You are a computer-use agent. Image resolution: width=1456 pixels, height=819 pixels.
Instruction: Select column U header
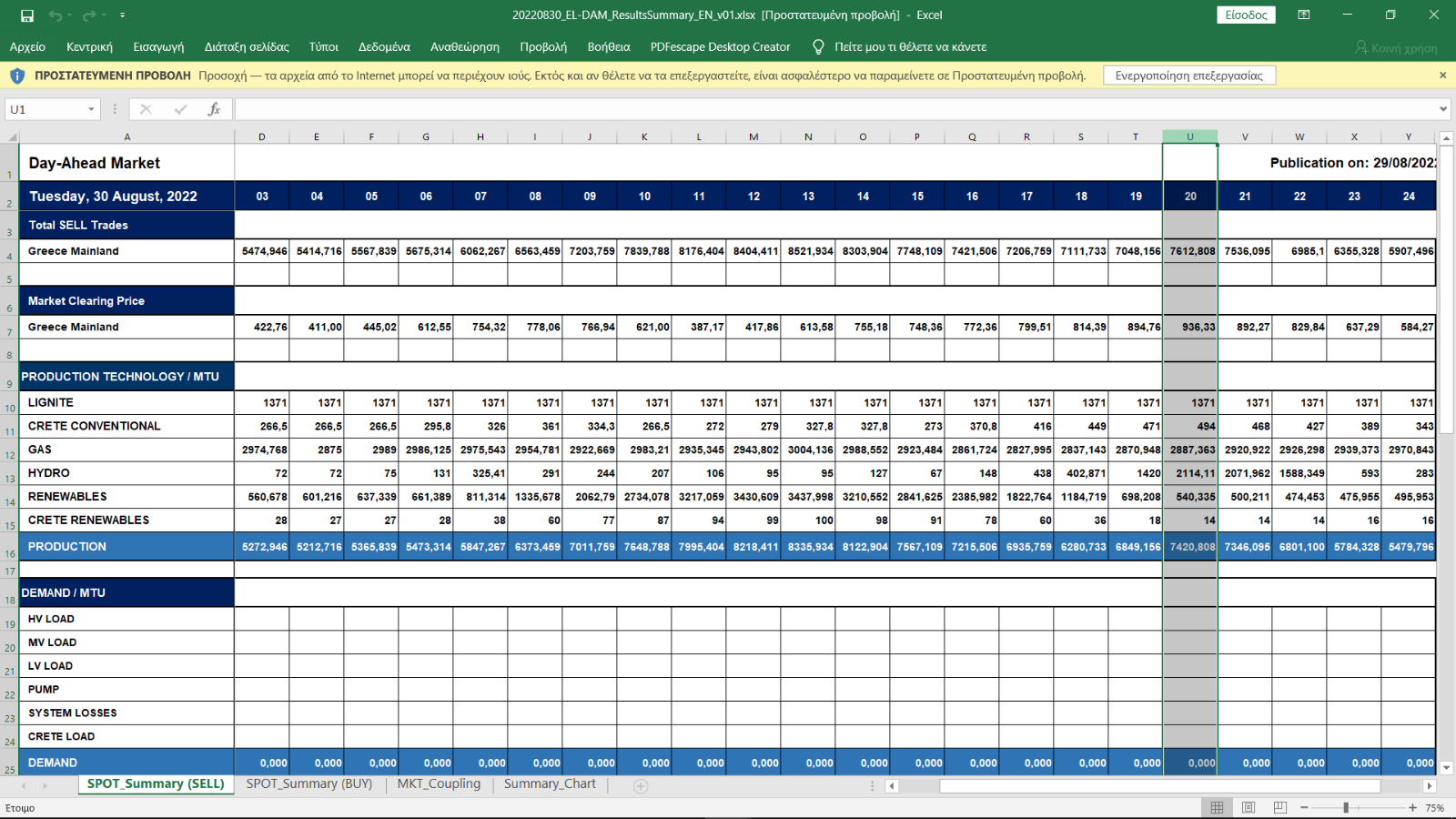click(x=1190, y=136)
